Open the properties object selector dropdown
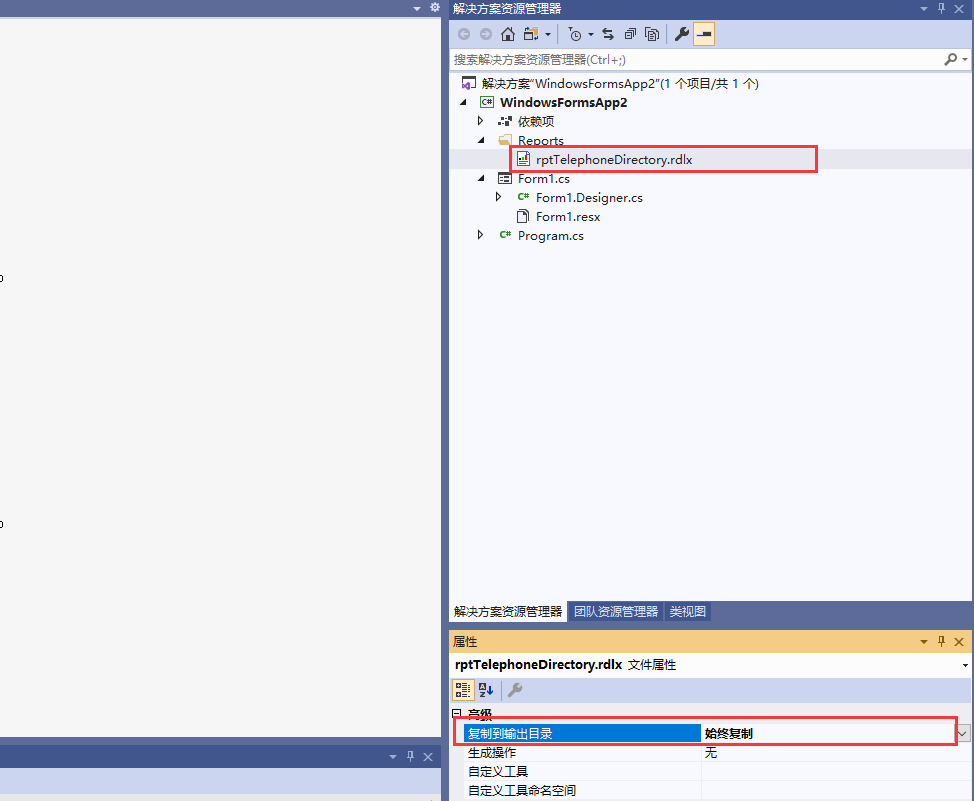974x801 pixels. (x=965, y=665)
